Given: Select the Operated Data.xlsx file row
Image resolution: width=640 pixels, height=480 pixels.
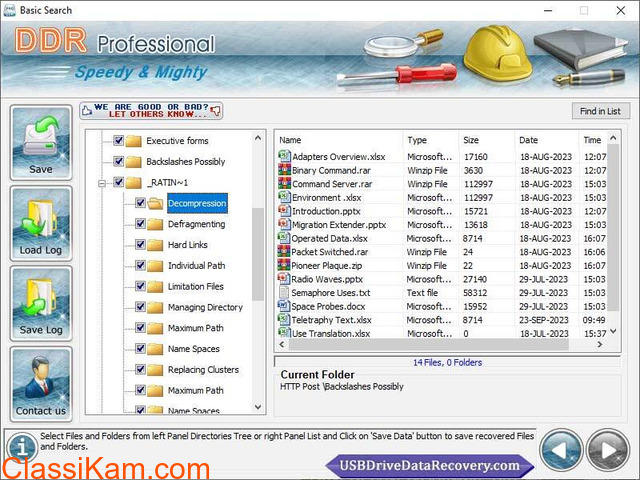Looking at the screenshot, I should (x=442, y=238).
